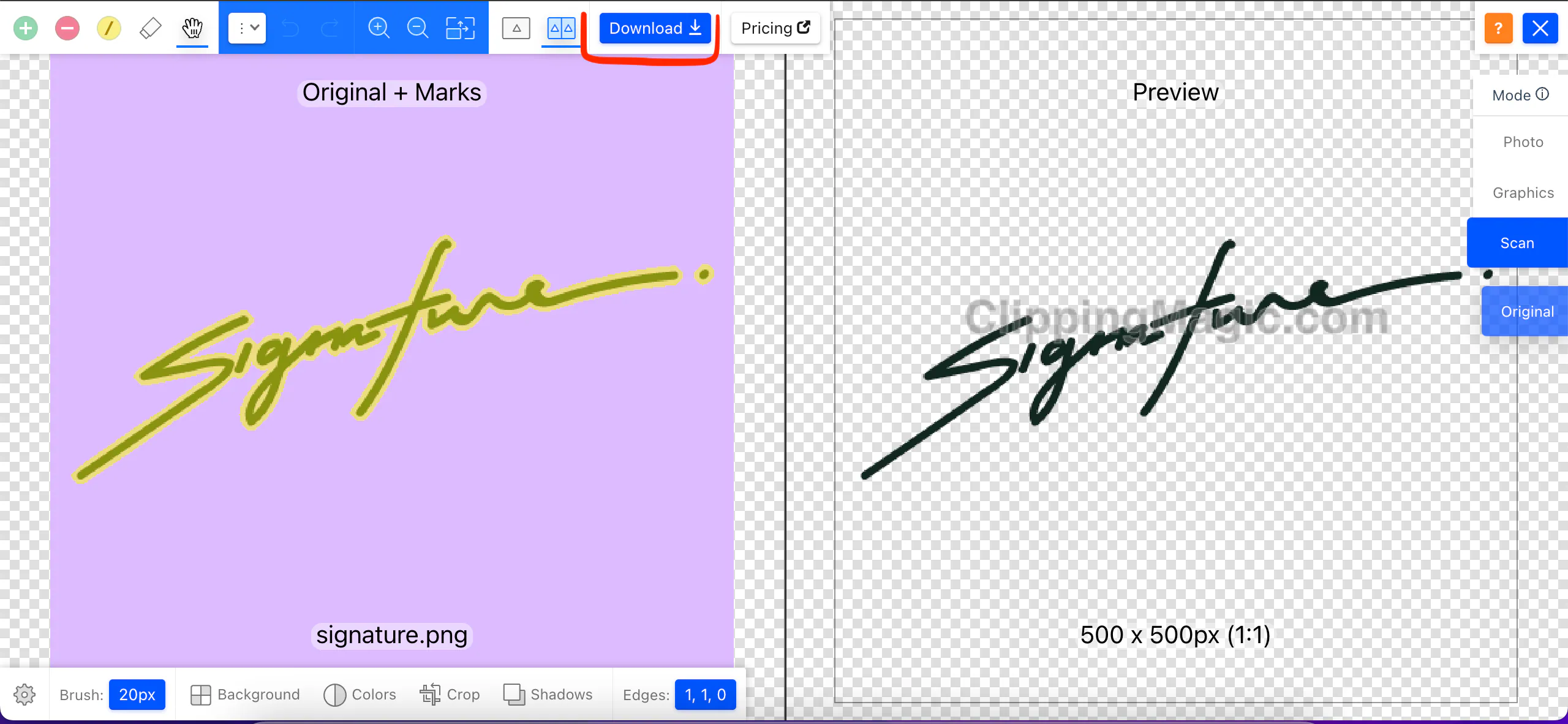This screenshot has width=1568, height=724.
Task: Click the Pricing menu item
Action: [x=775, y=28]
